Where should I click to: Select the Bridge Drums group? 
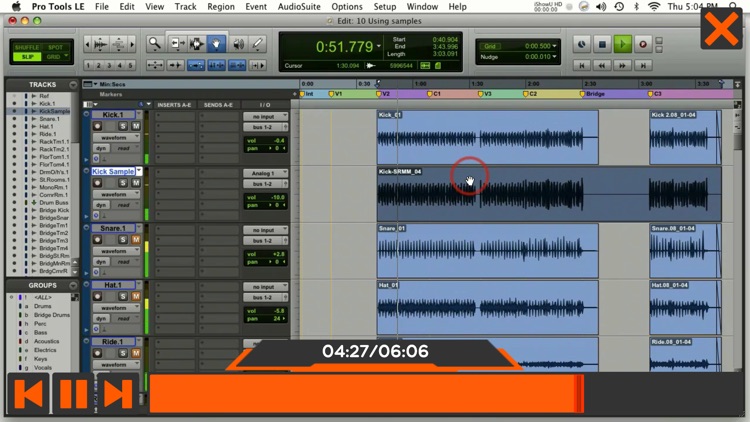tap(52, 315)
